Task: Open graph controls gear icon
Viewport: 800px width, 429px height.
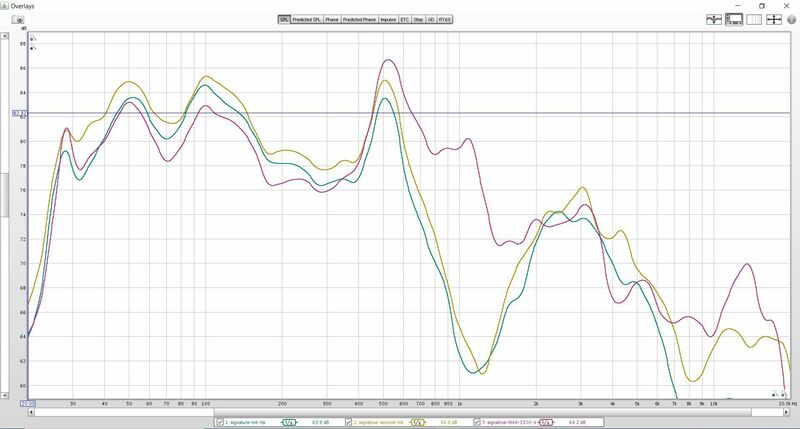Action: click(792, 20)
